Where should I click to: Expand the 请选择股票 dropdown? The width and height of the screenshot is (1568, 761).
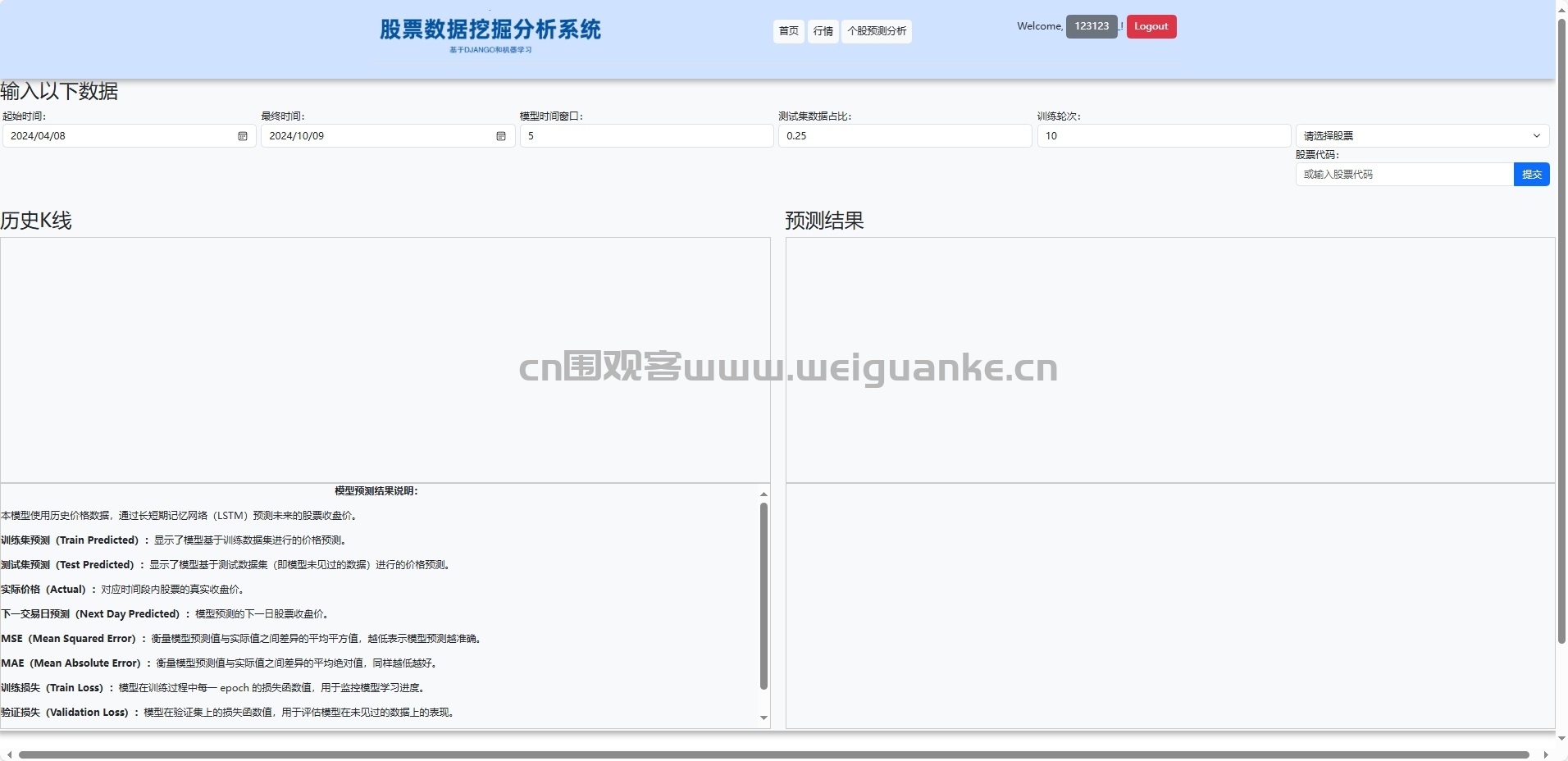pyautogui.click(x=1422, y=136)
